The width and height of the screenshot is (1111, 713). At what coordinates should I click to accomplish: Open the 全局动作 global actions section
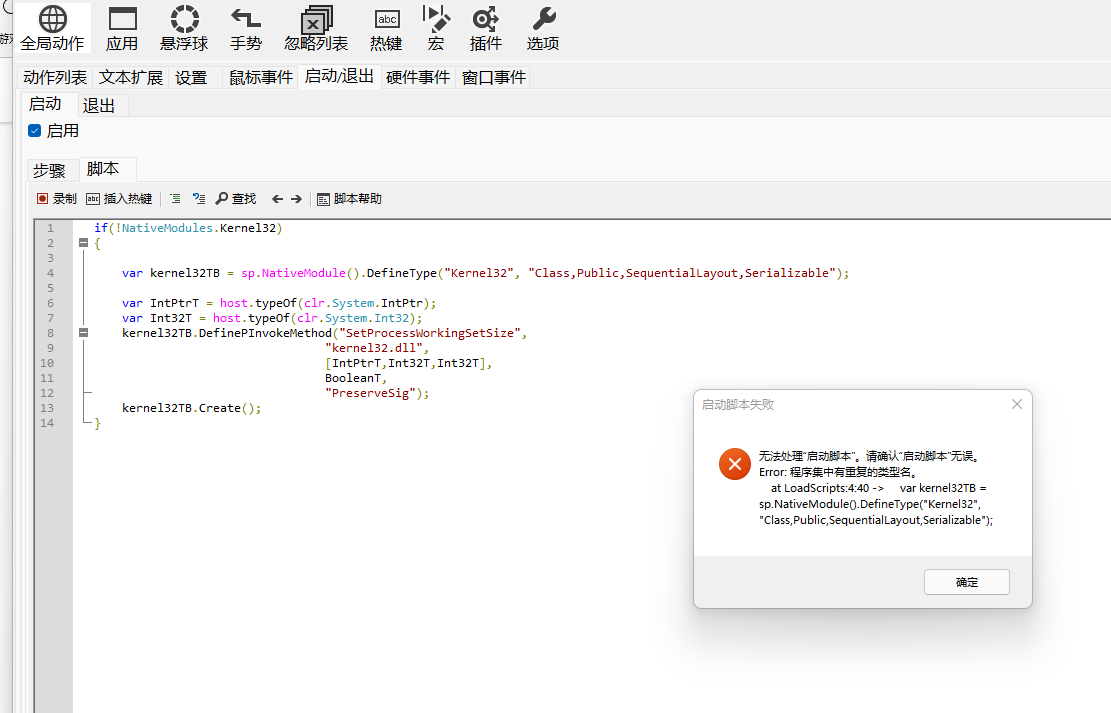tap(52, 28)
